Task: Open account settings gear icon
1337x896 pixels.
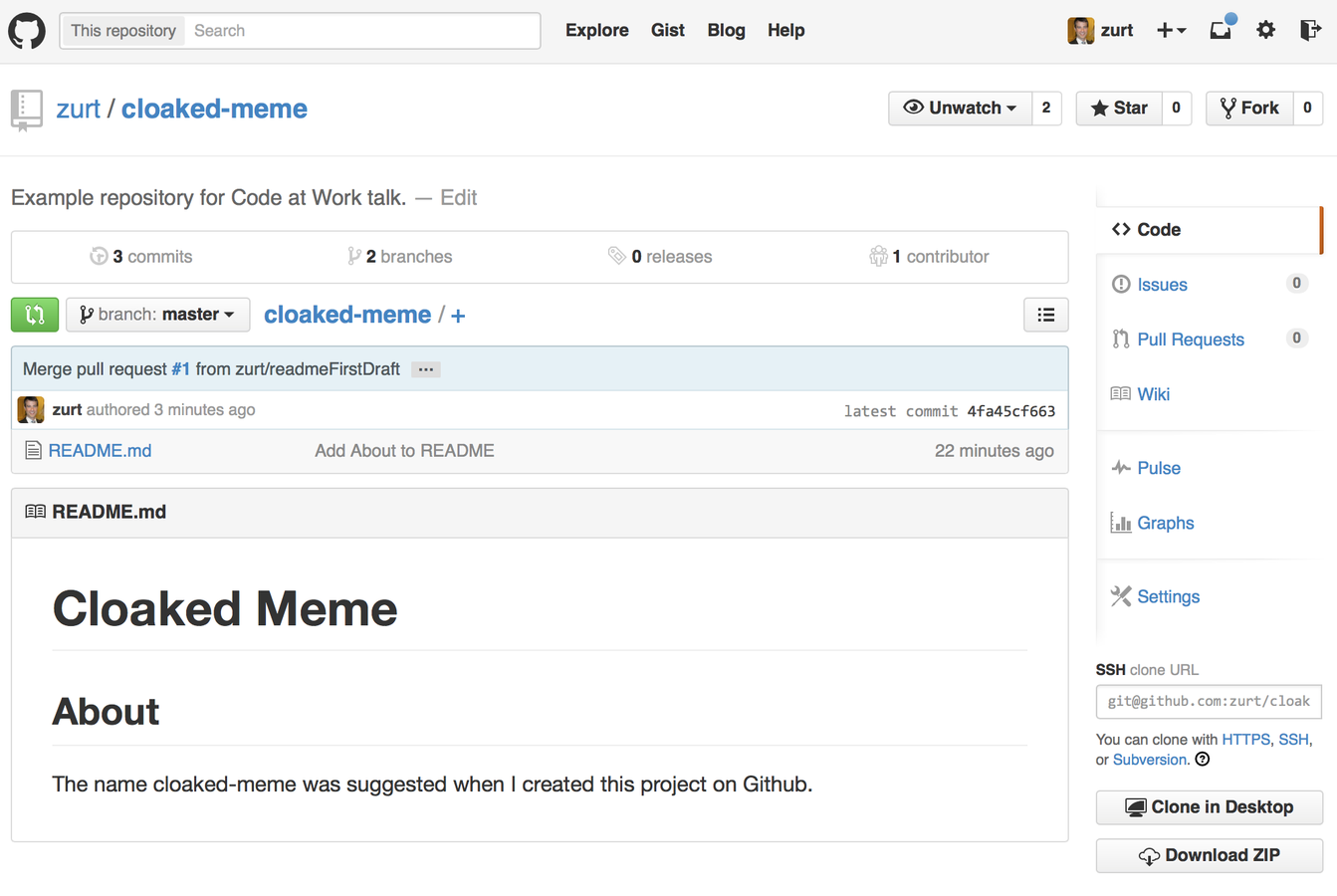Action: (x=1265, y=30)
